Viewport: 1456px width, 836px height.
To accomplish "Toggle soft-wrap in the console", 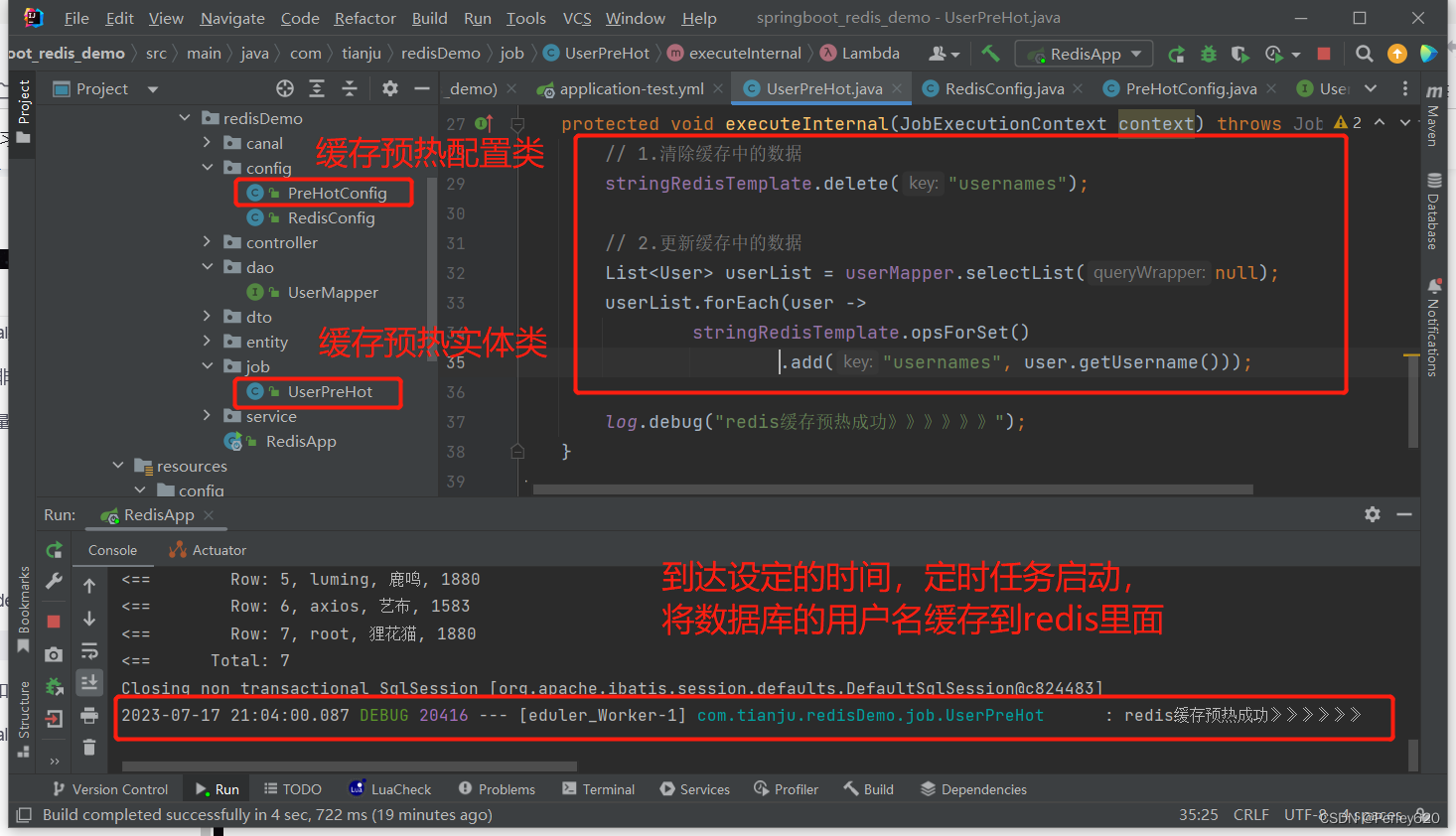I will [x=89, y=650].
